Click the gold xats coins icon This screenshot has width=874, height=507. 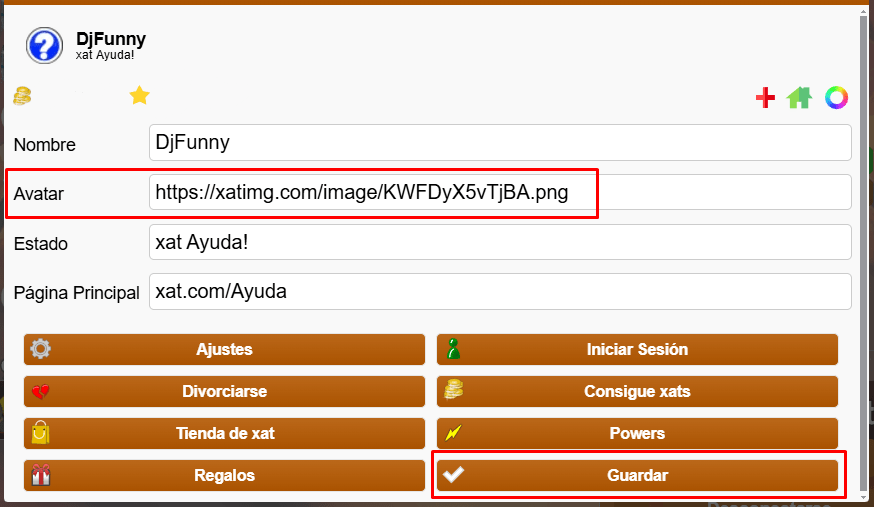22,96
